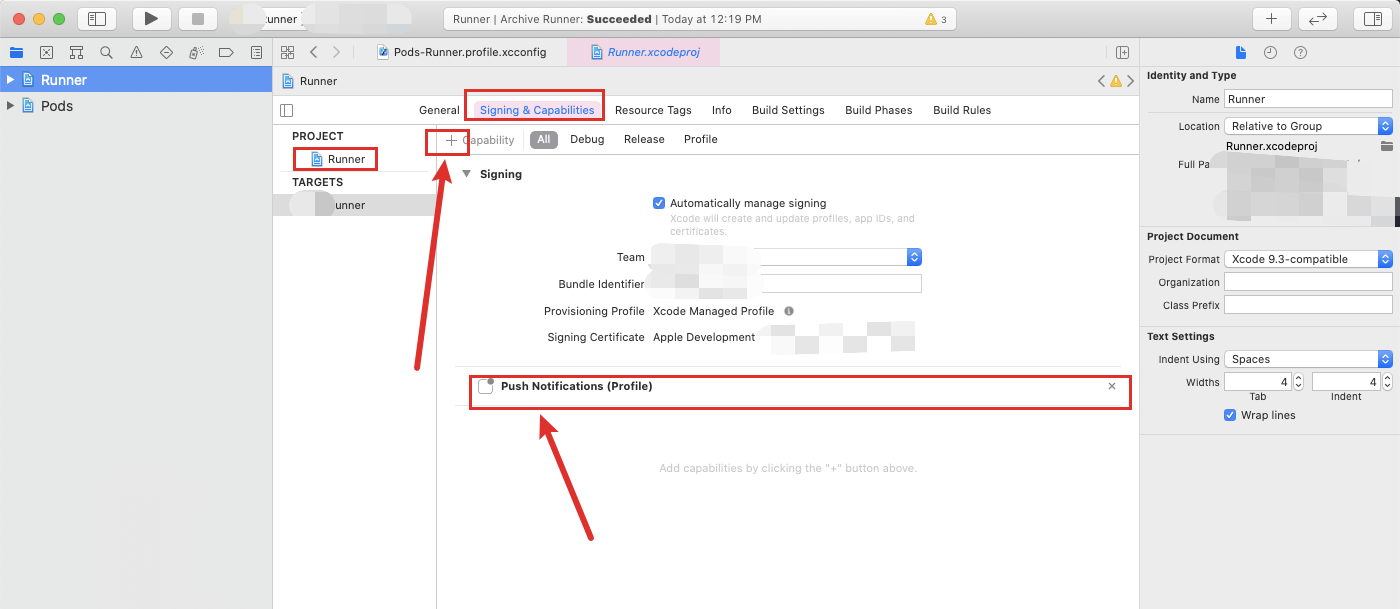Disable the Wrap lines option
The image size is (1400, 609).
tap(1229, 415)
